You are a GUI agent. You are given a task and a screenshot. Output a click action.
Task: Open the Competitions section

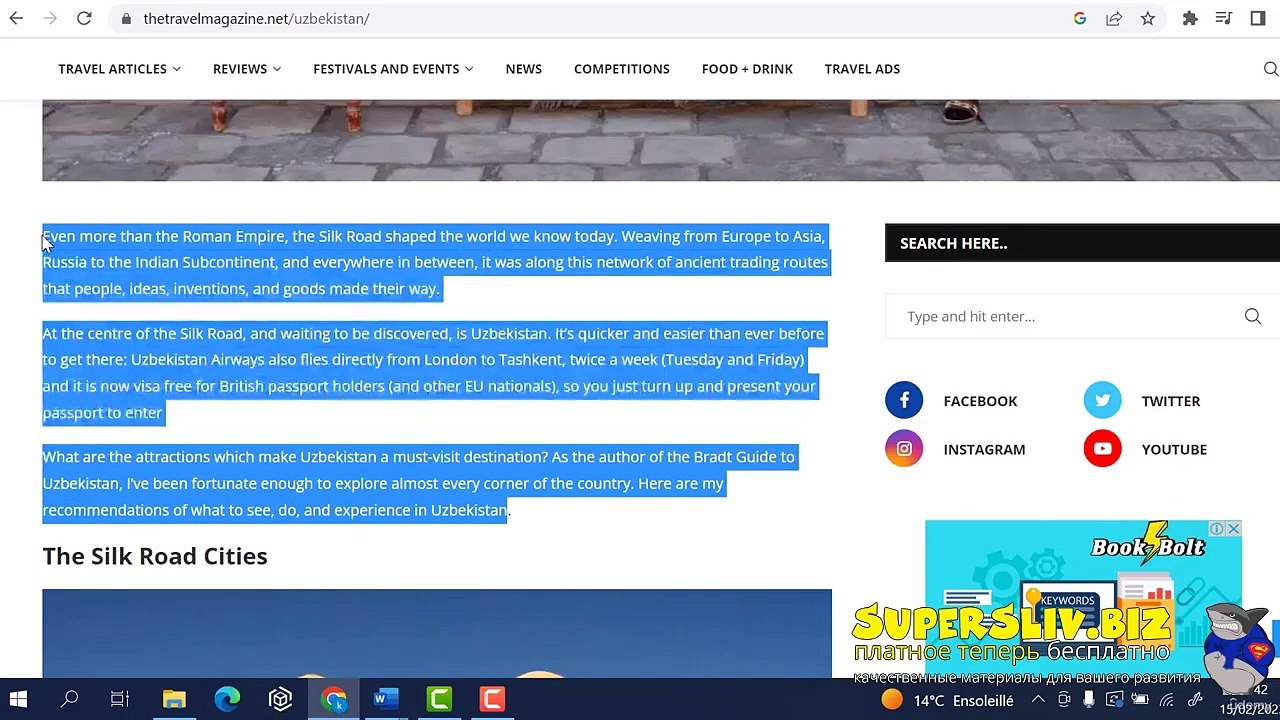pos(622,69)
